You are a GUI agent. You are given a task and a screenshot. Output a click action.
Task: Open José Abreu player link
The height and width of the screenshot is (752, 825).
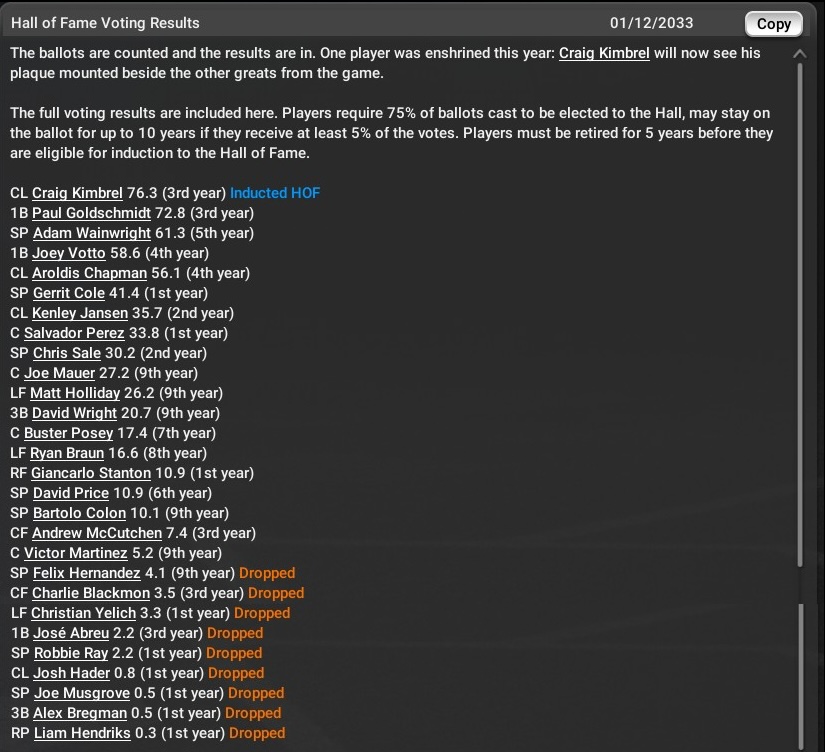(71, 633)
